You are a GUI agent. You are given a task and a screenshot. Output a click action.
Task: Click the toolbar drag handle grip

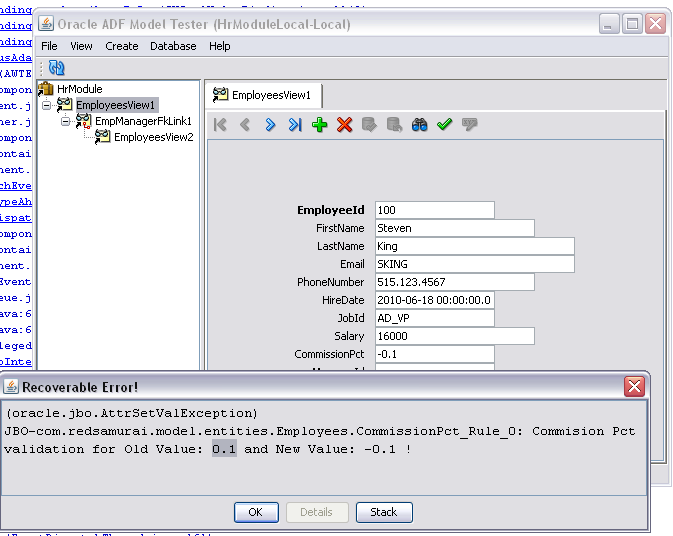[x=41, y=68]
